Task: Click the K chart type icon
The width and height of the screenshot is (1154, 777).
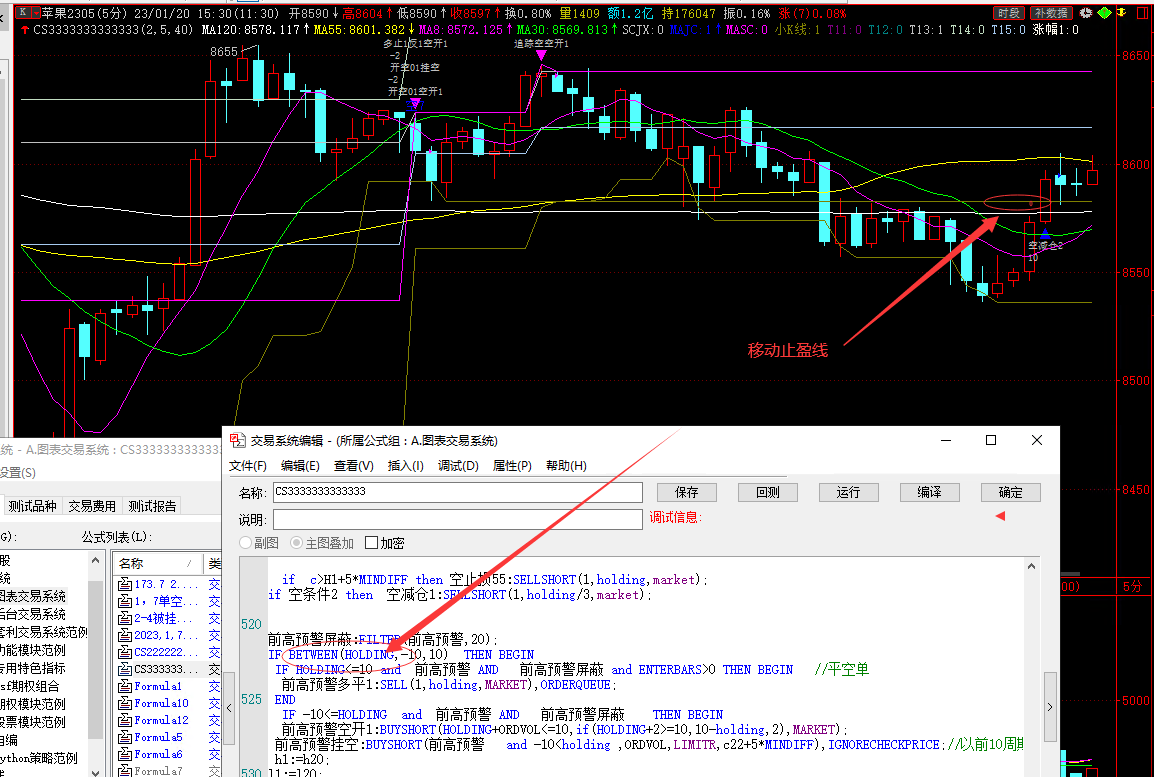Action: point(23,13)
